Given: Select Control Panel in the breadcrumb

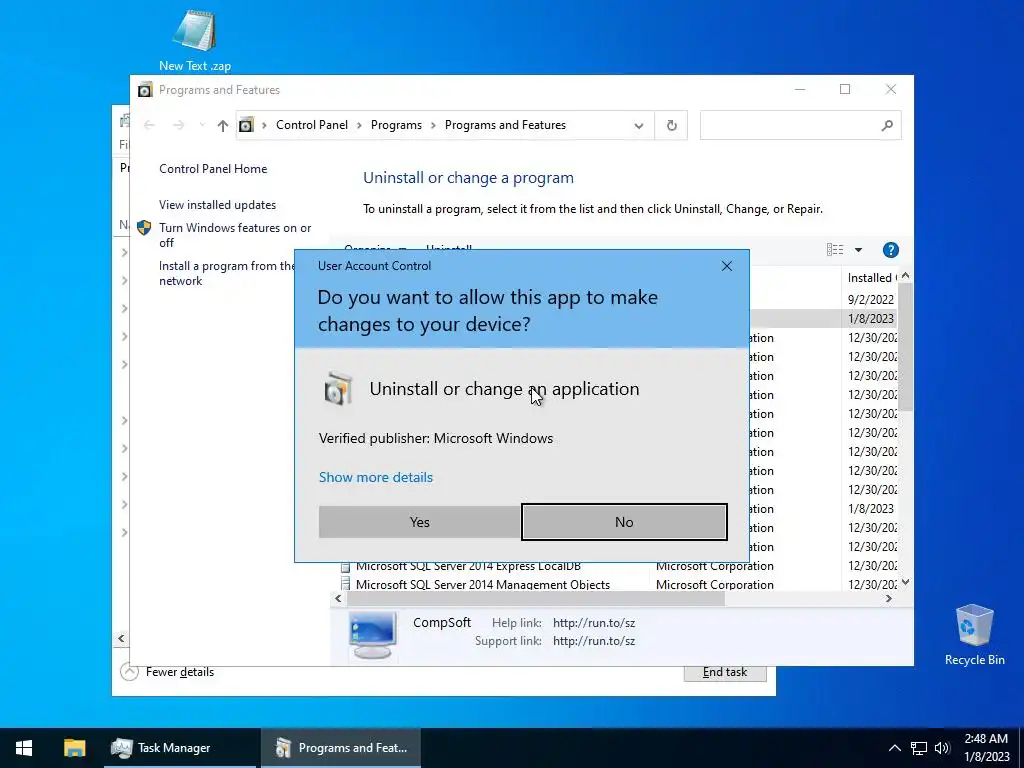Looking at the screenshot, I should (312, 125).
